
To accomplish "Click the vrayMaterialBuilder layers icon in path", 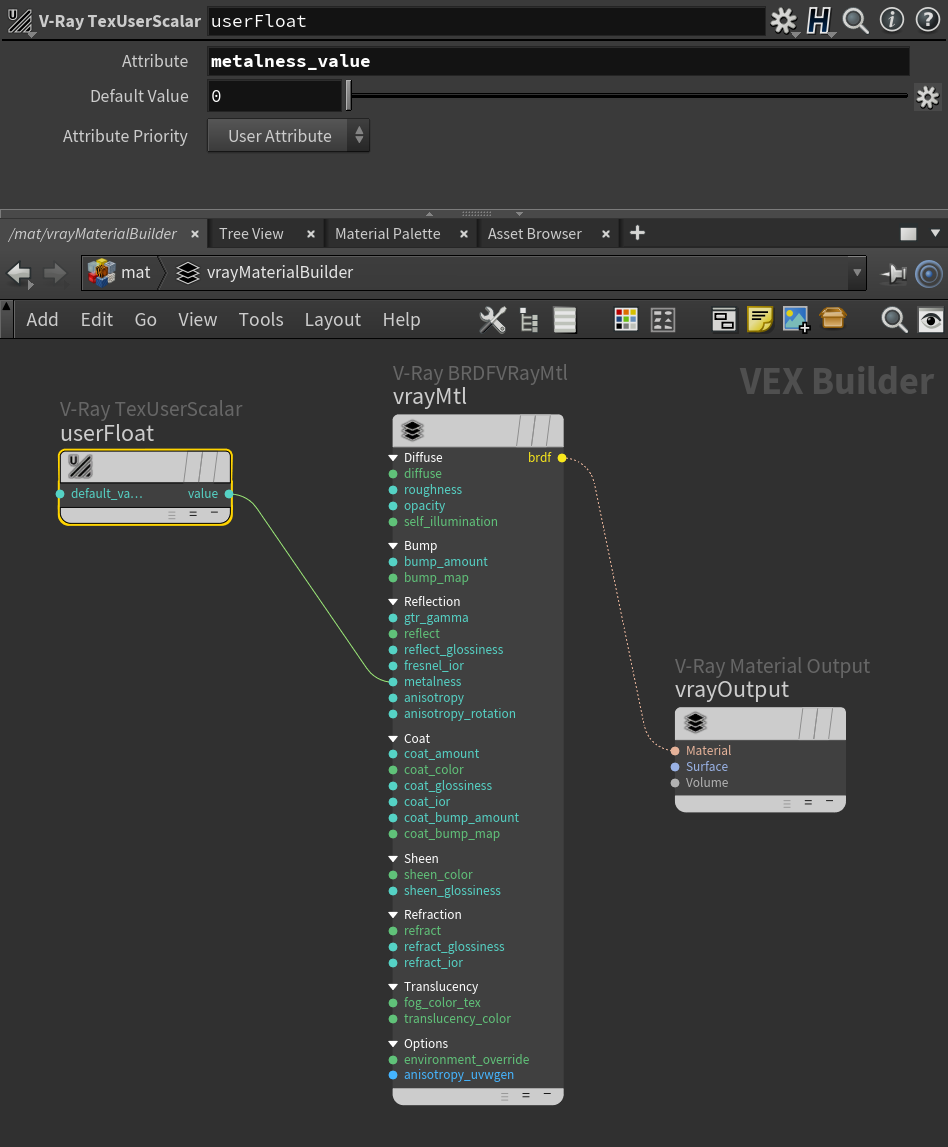I will coord(188,273).
